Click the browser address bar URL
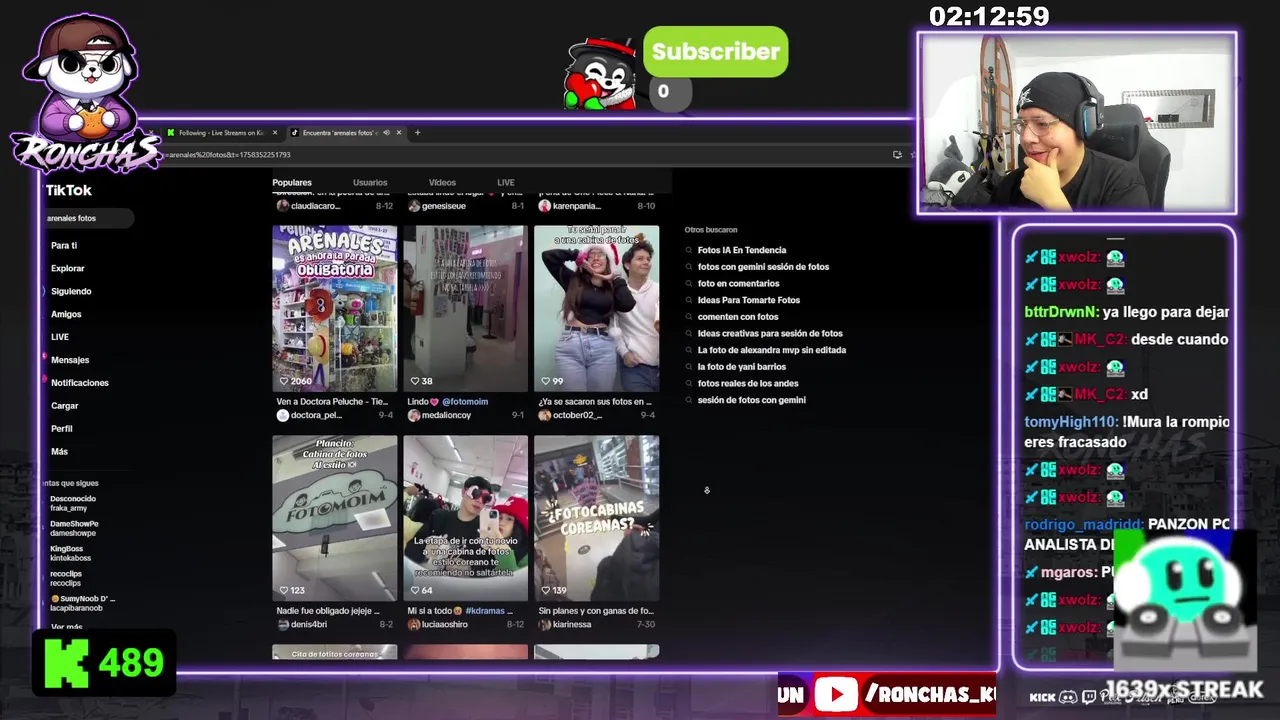 [228, 155]
